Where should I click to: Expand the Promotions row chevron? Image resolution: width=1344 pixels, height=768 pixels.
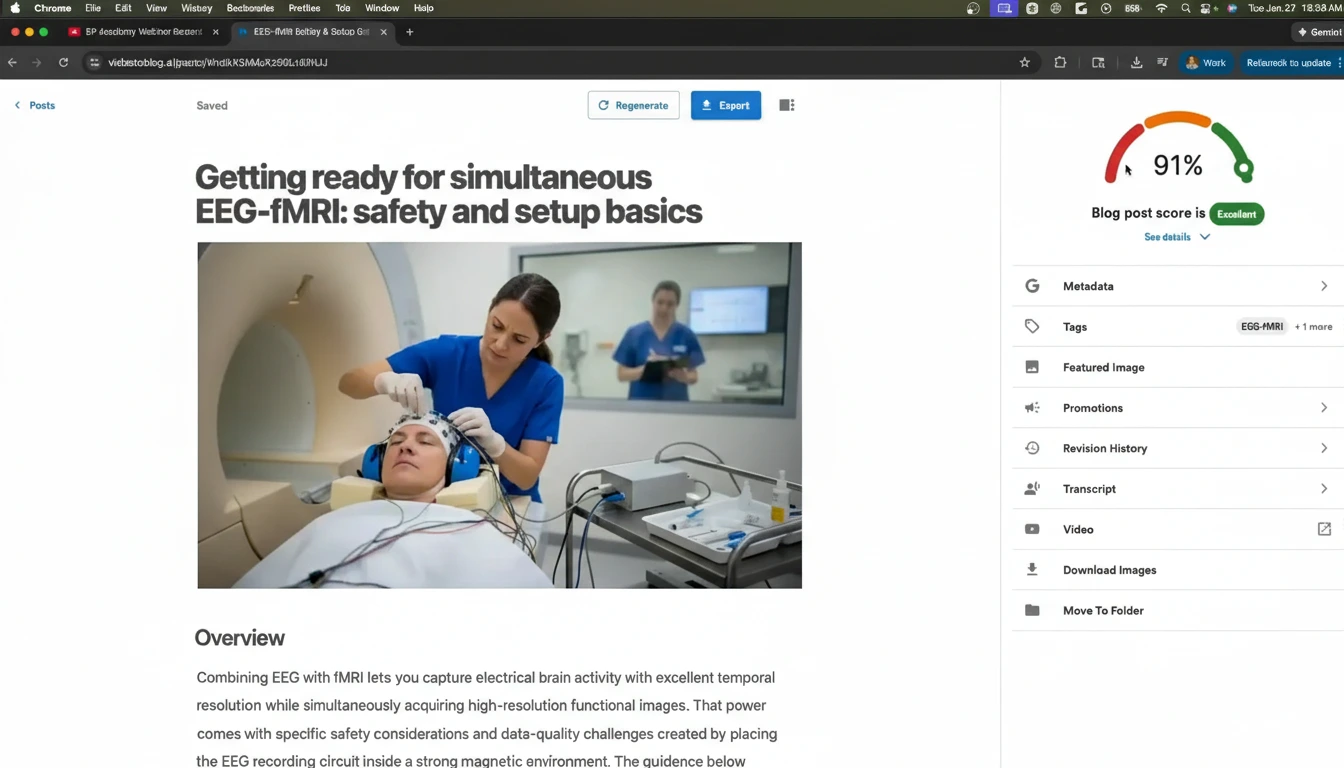(x=1324, y=407)
